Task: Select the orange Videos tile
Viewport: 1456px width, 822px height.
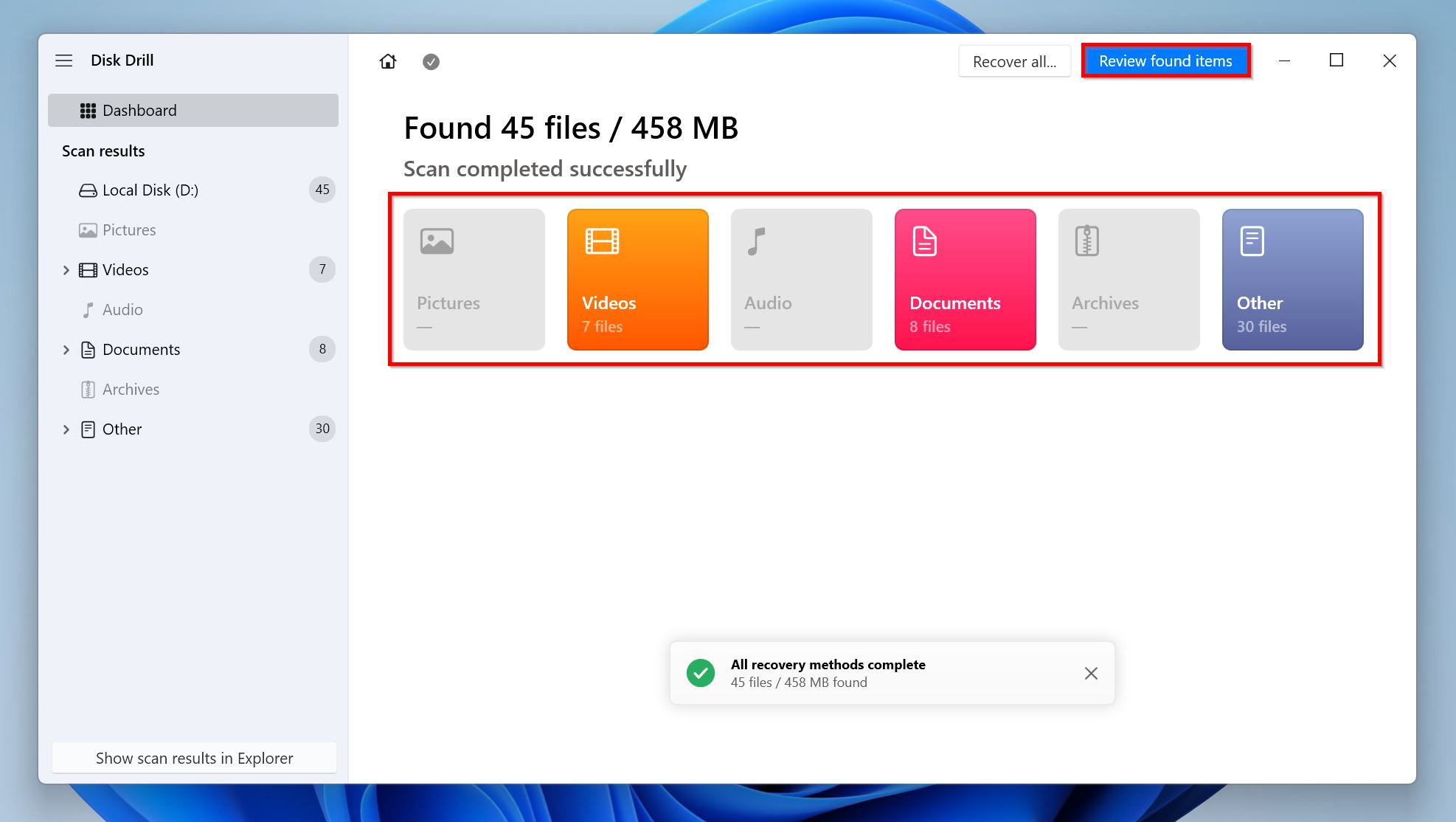Action: point(637,280)
